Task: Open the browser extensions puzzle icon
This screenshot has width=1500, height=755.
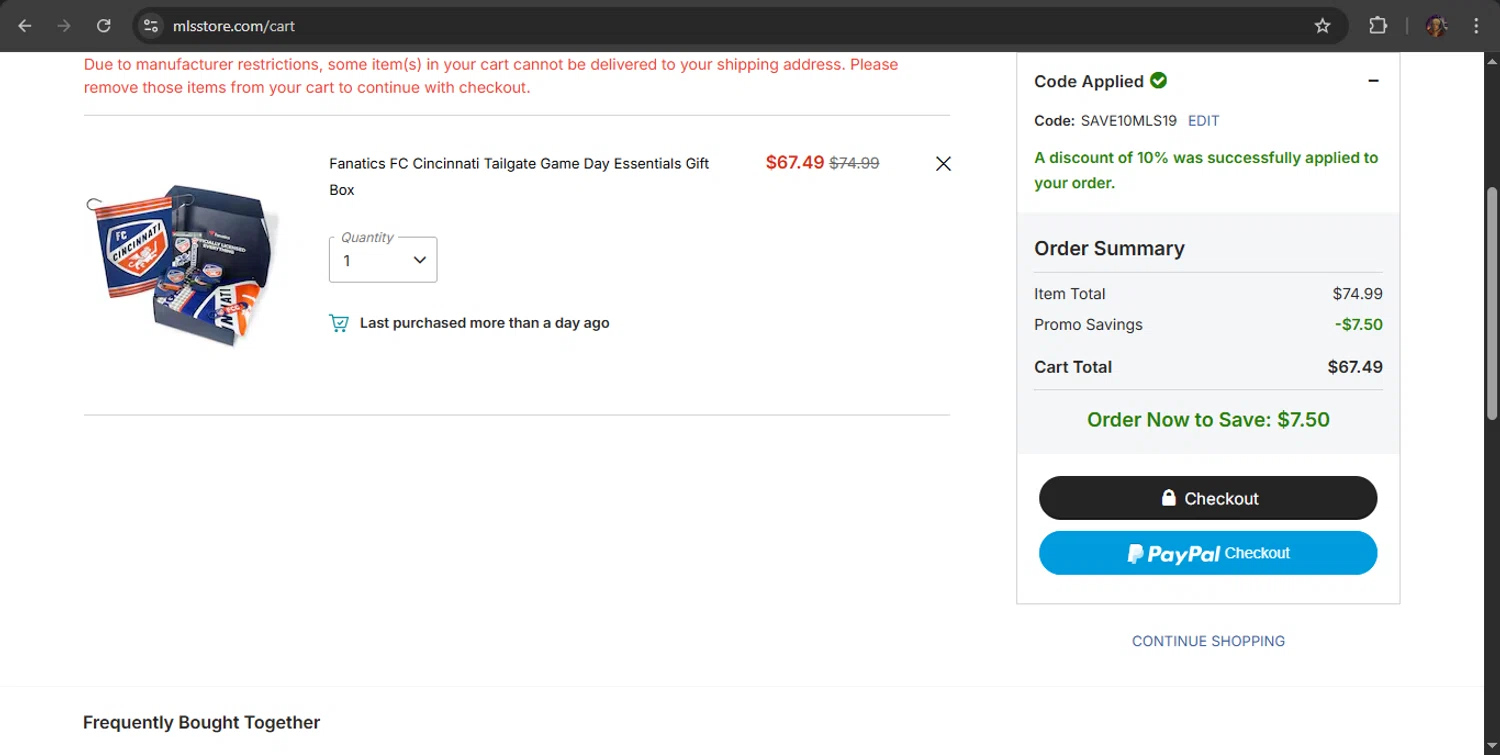Action: tap(1378, 26)
